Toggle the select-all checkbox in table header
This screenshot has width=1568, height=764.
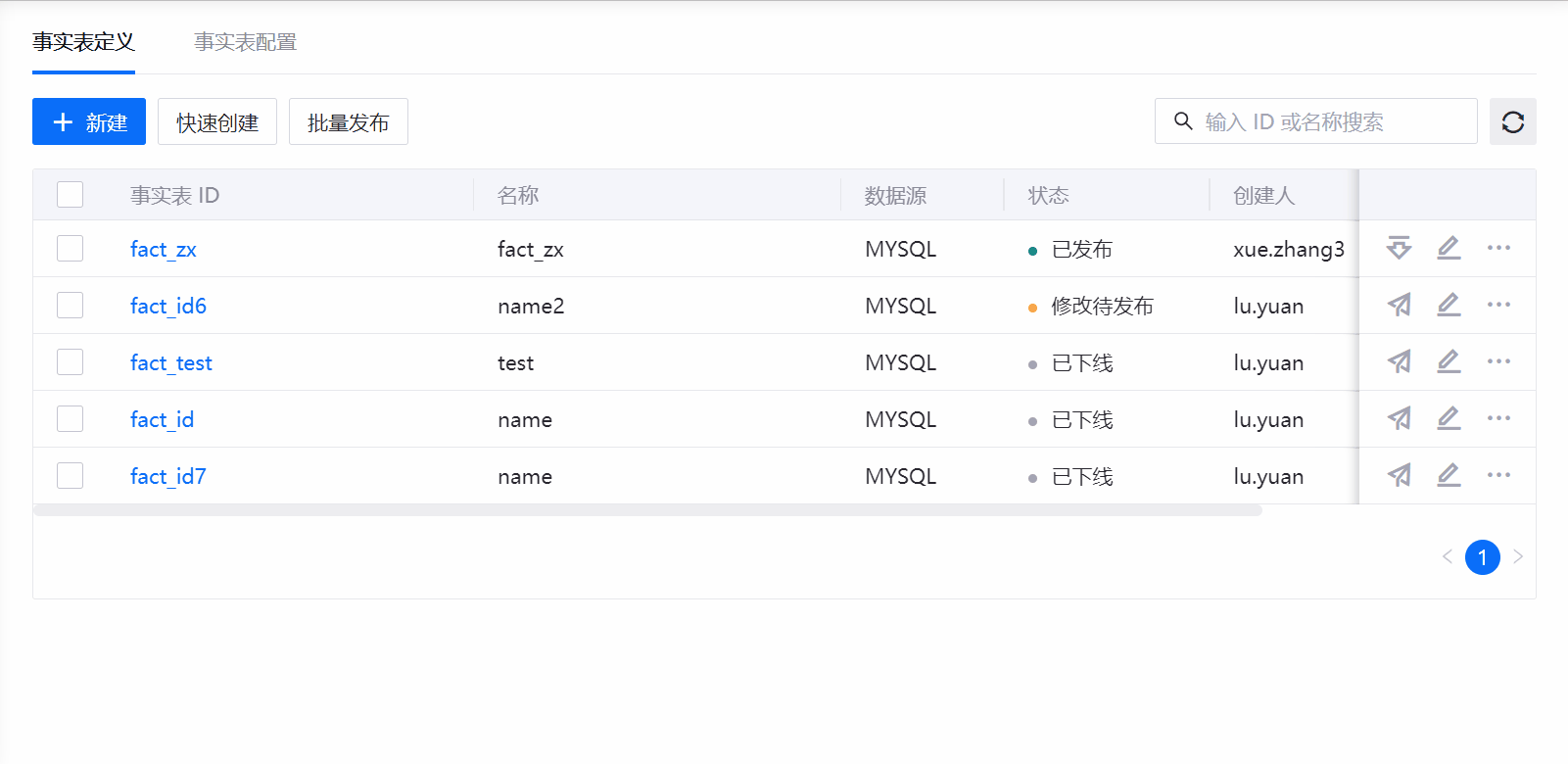click(70, 195)
